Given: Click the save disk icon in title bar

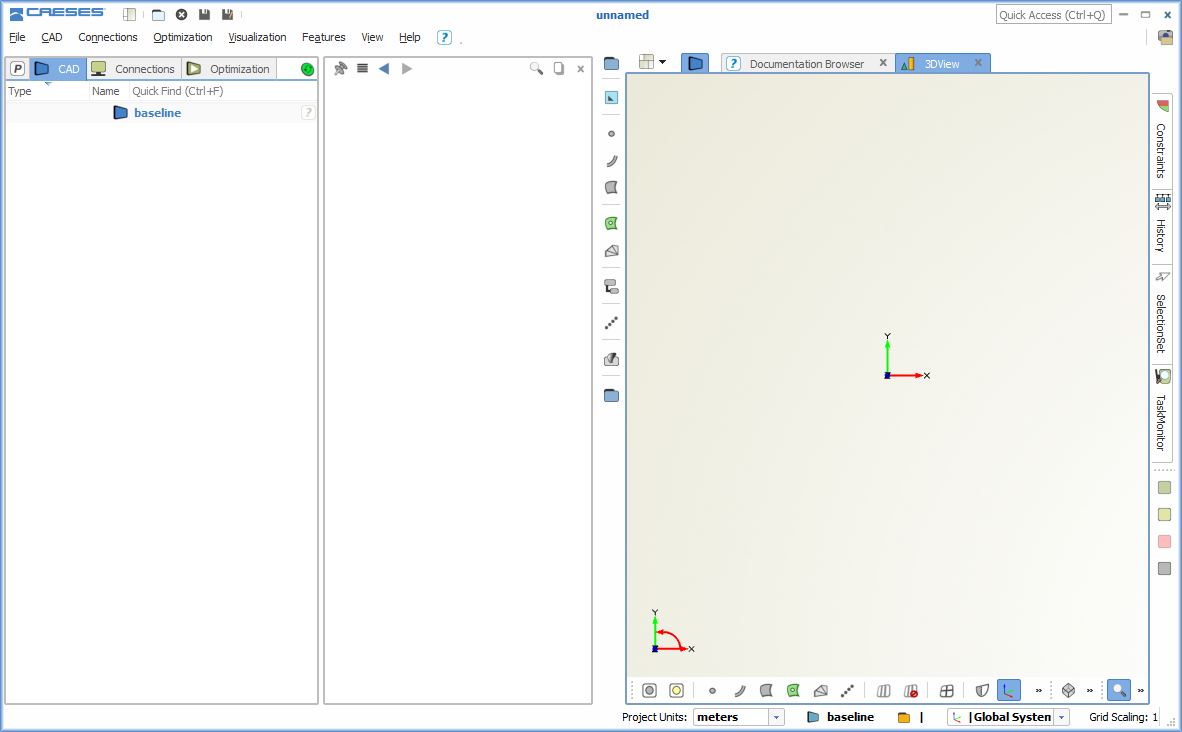Looking at the screenshot, I should coord(204,15).
